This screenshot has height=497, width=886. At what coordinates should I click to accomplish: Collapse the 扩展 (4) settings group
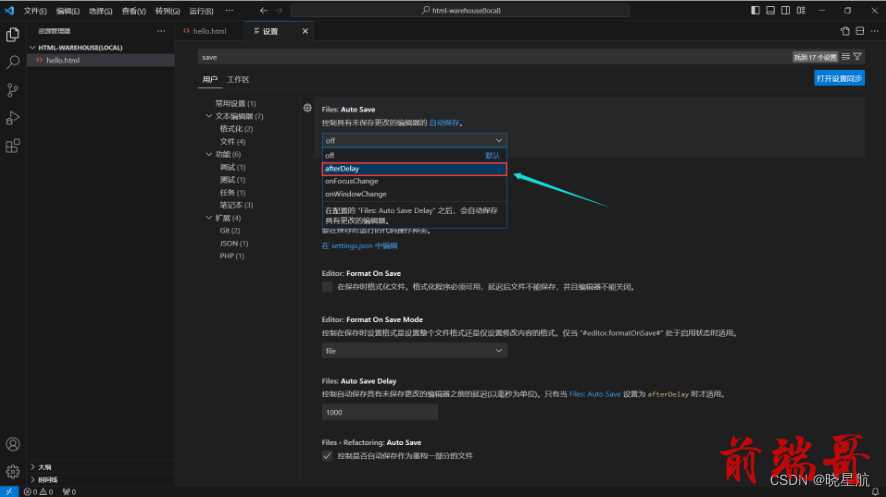(209, 218)
